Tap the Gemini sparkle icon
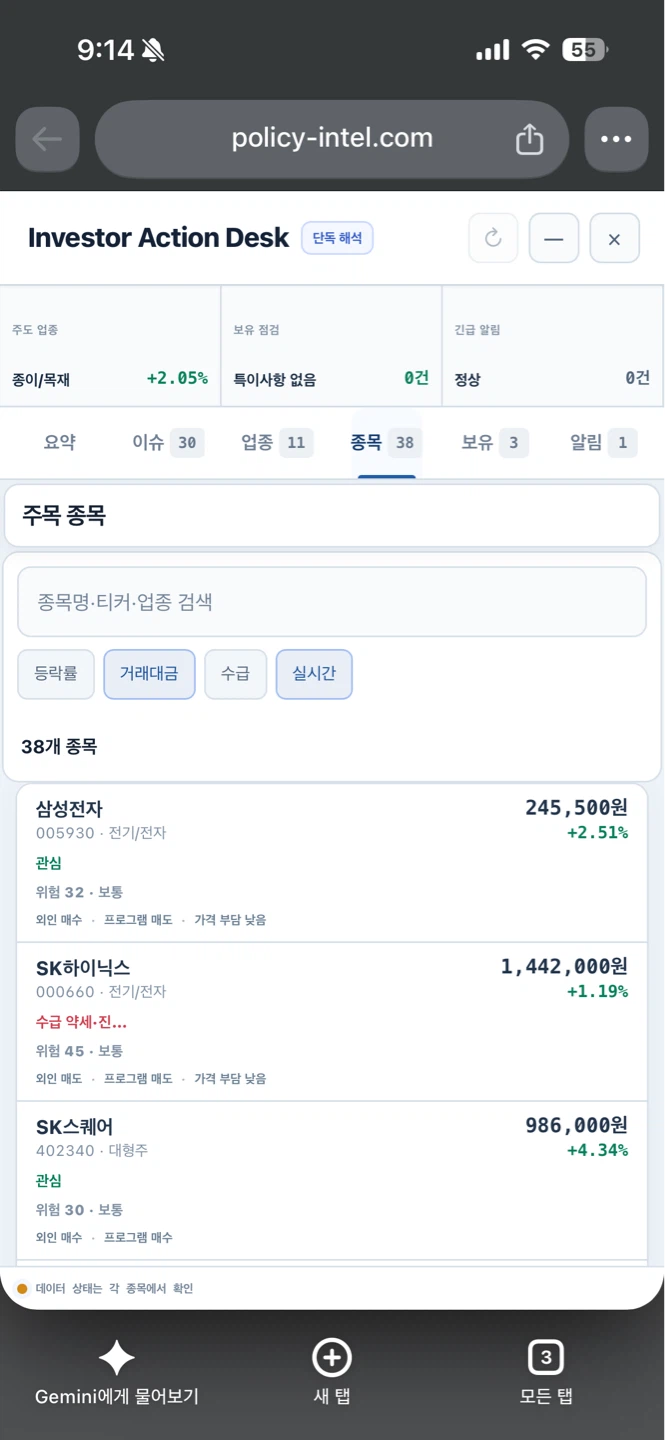Viewport: 665px width, 1440px height. 116,1358
